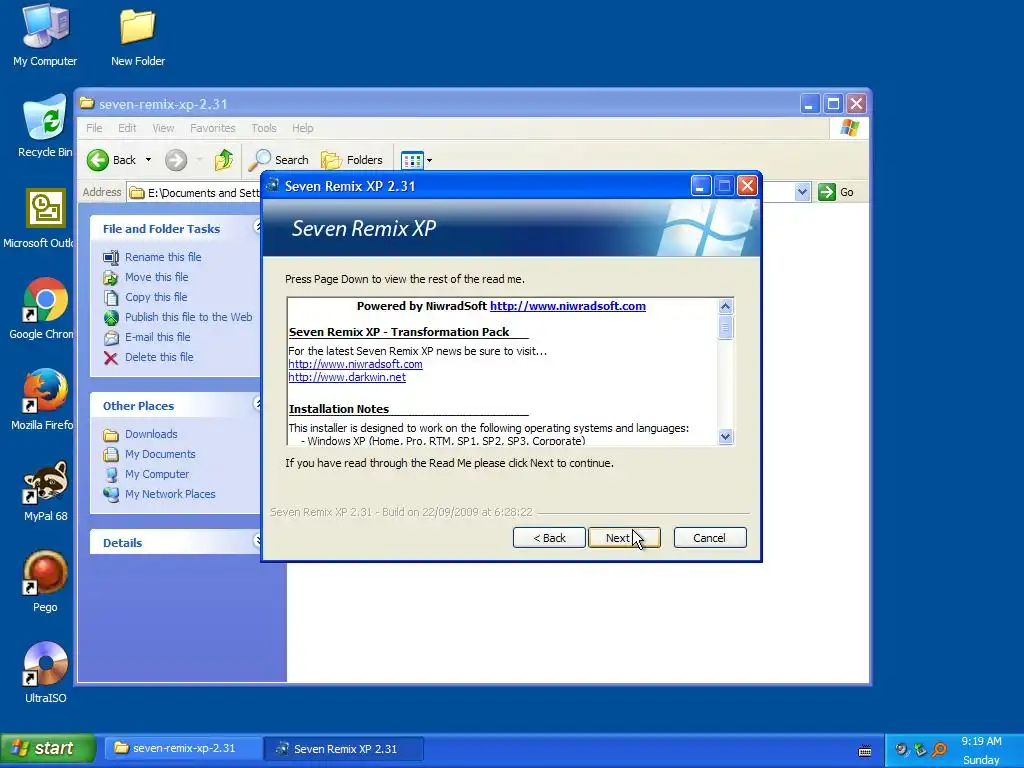Open Favorites menu in Explorer
The width and height of the screenshot is (1024, 768).
[212, 128]
